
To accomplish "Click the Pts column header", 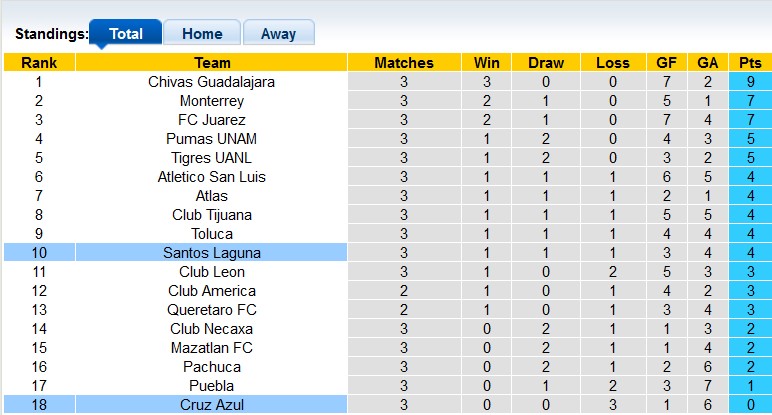I will tap(749, 62).
